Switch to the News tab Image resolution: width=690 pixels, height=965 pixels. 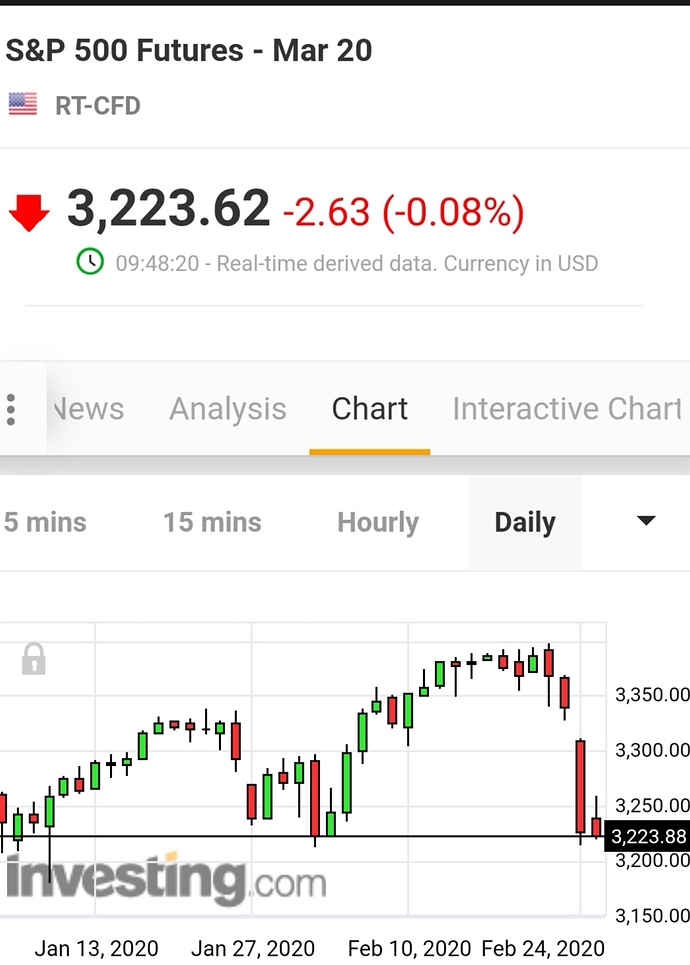tap(89, 409)
